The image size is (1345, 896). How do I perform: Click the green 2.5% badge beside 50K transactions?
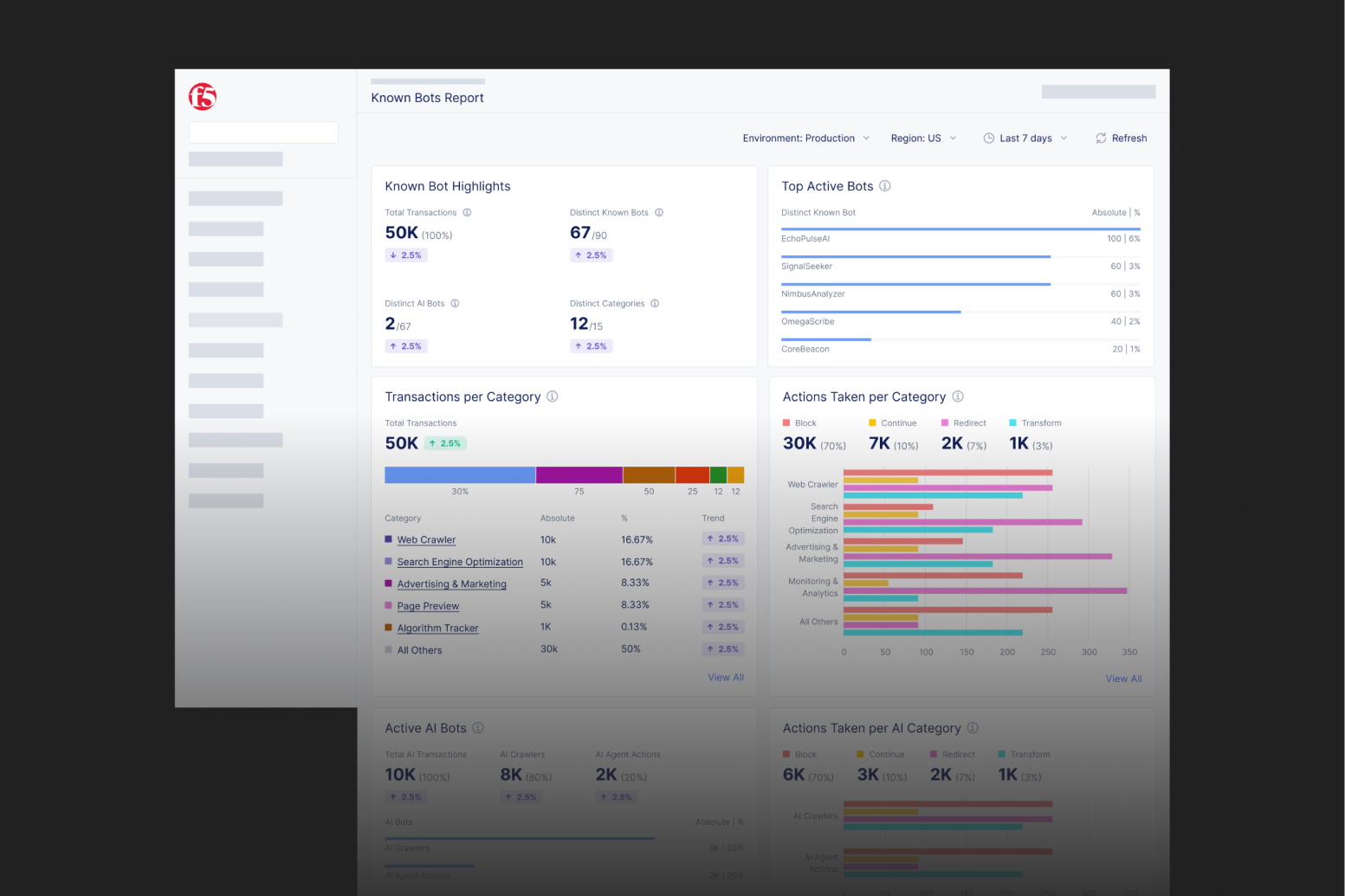click(445, 443)
